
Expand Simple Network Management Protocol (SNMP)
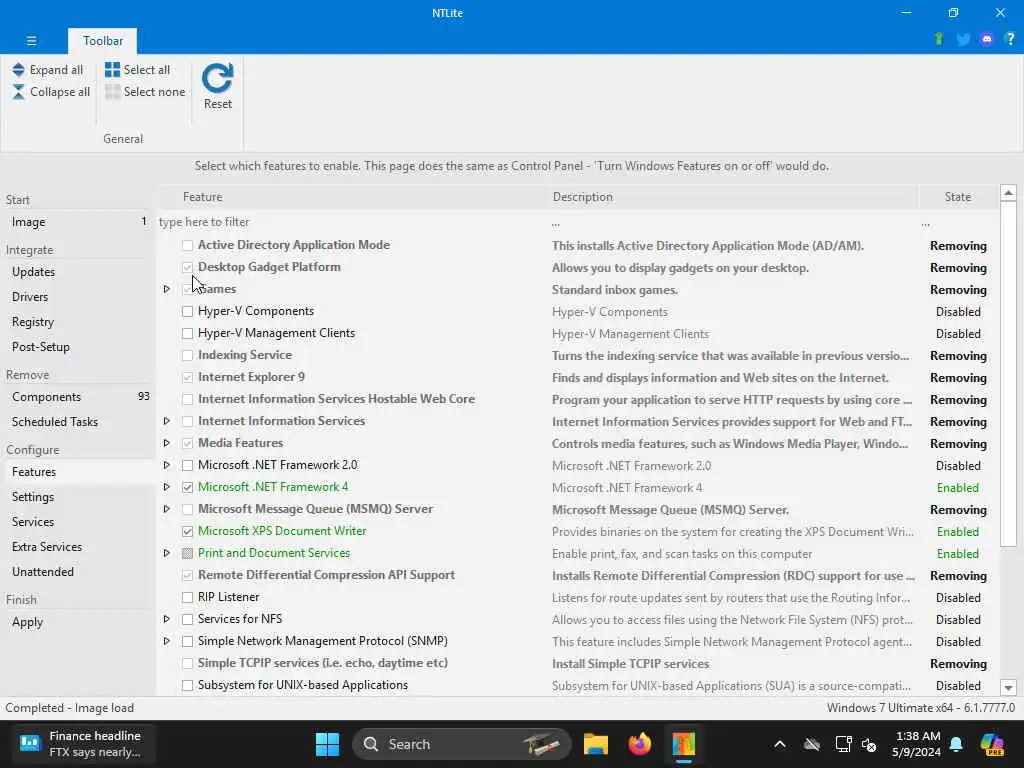(167, 641)
